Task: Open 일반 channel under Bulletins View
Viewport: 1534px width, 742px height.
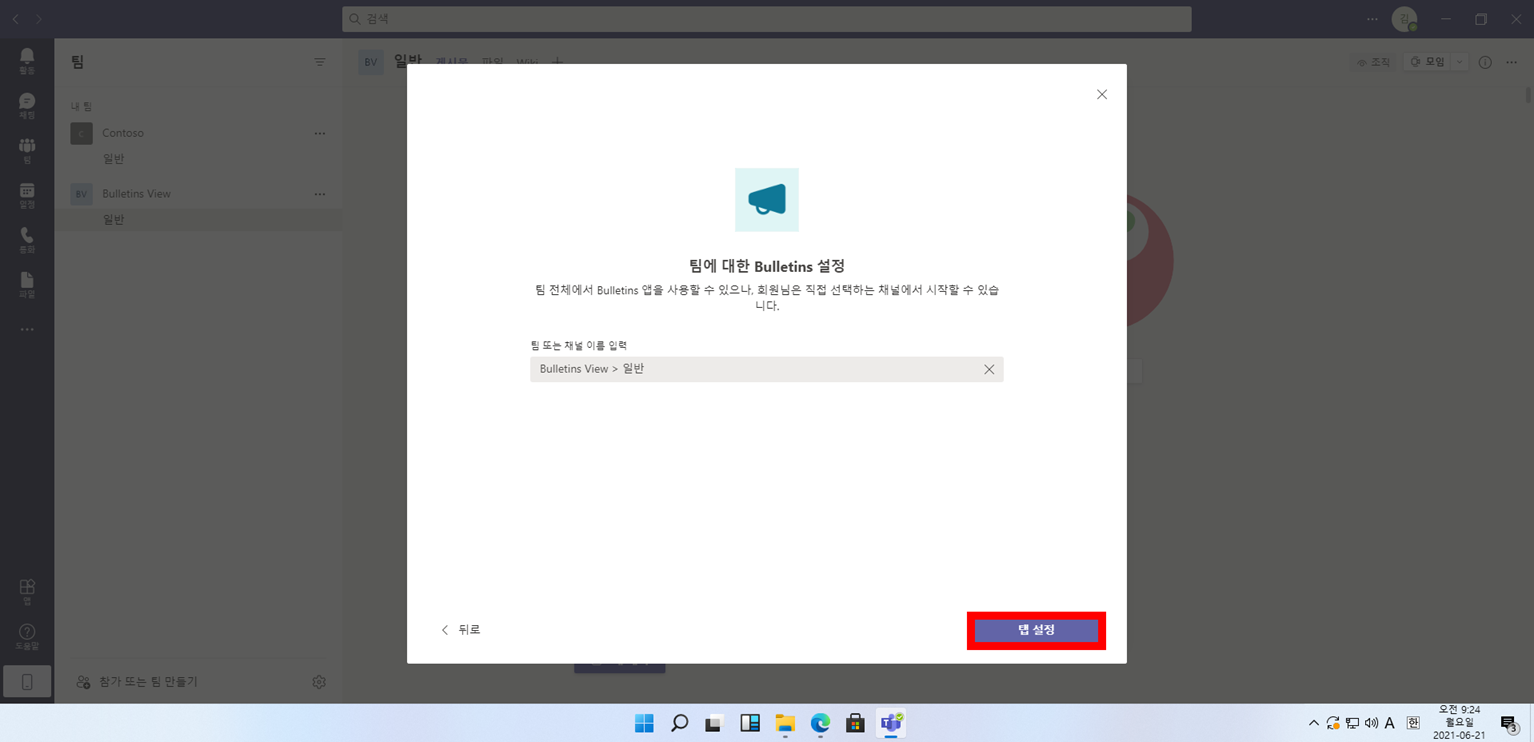Action: coord(198,220)
